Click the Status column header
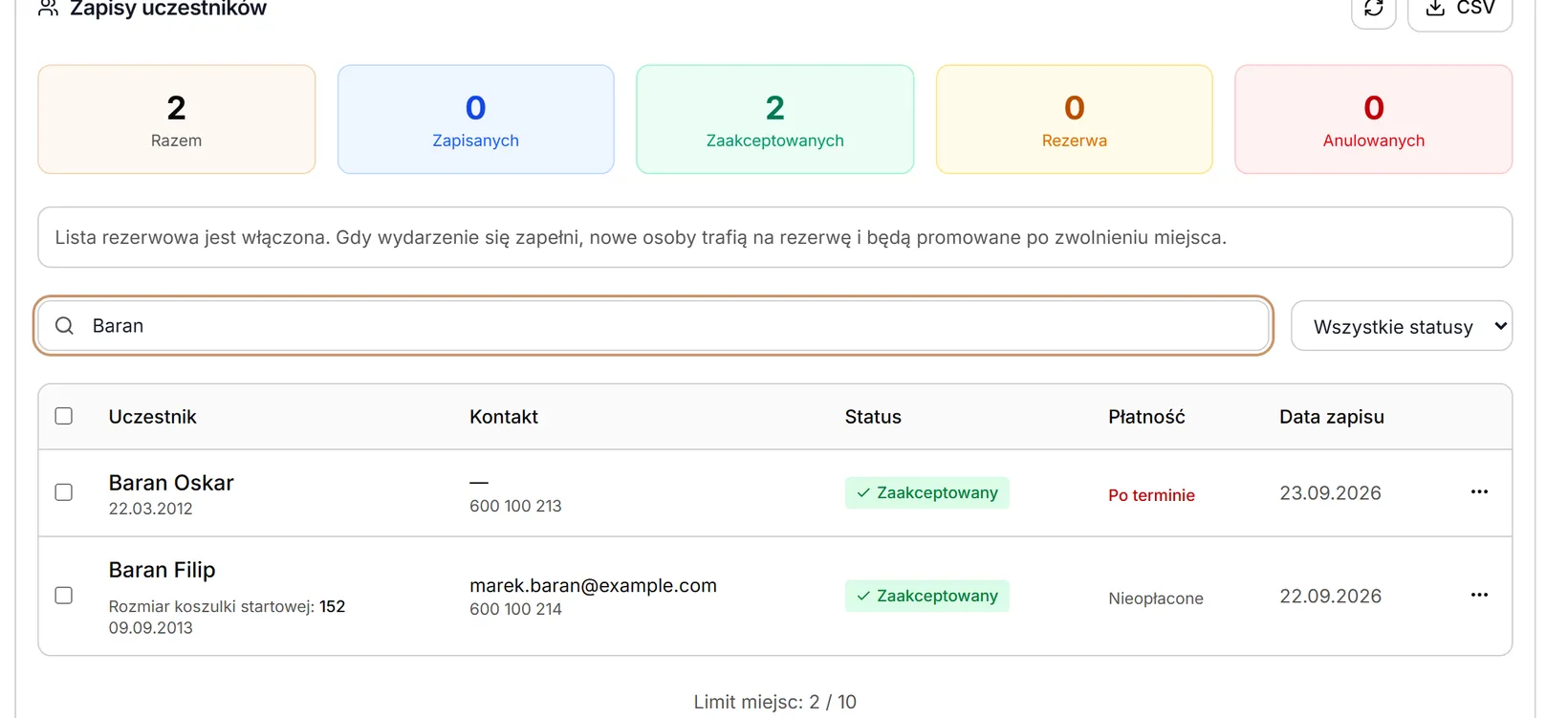 click(x=873, y=417)
